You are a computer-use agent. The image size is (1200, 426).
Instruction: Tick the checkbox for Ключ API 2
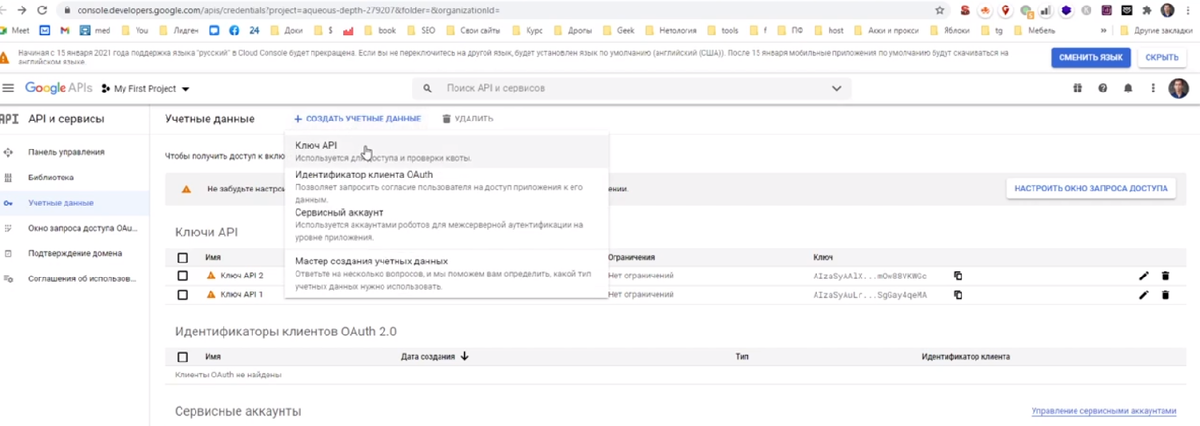(x=182, y=275)
